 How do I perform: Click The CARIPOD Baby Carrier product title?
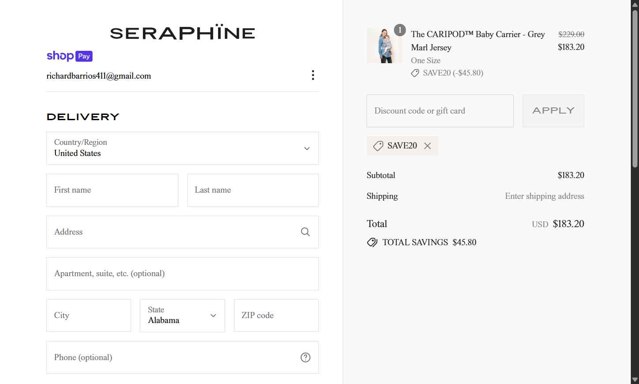pyautogui.click(x=478, y=41)
